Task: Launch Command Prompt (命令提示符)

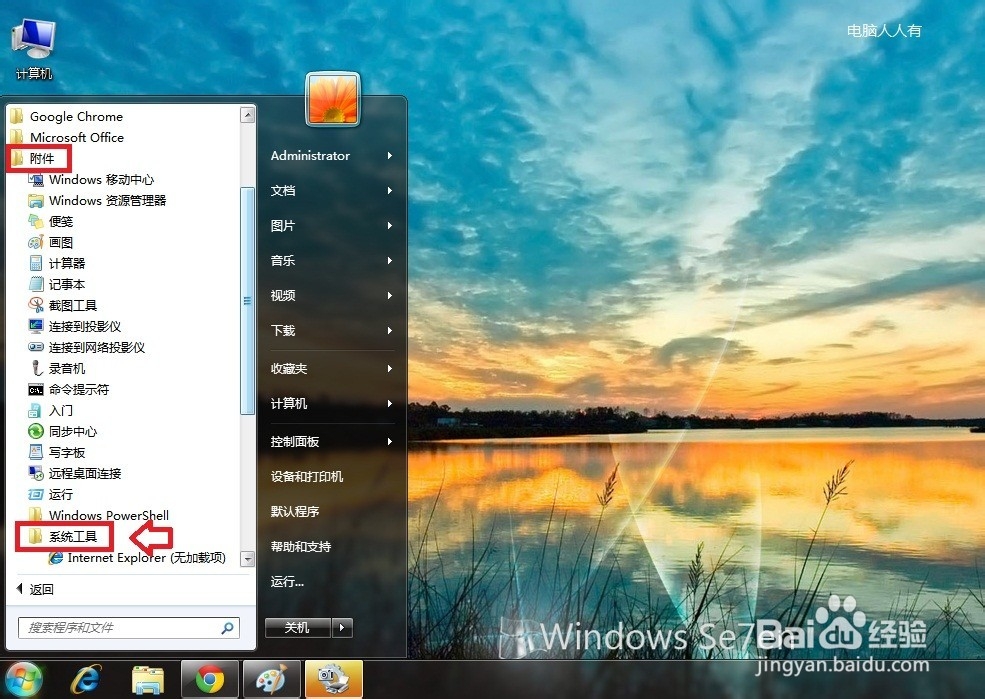Action: (80, 389)
